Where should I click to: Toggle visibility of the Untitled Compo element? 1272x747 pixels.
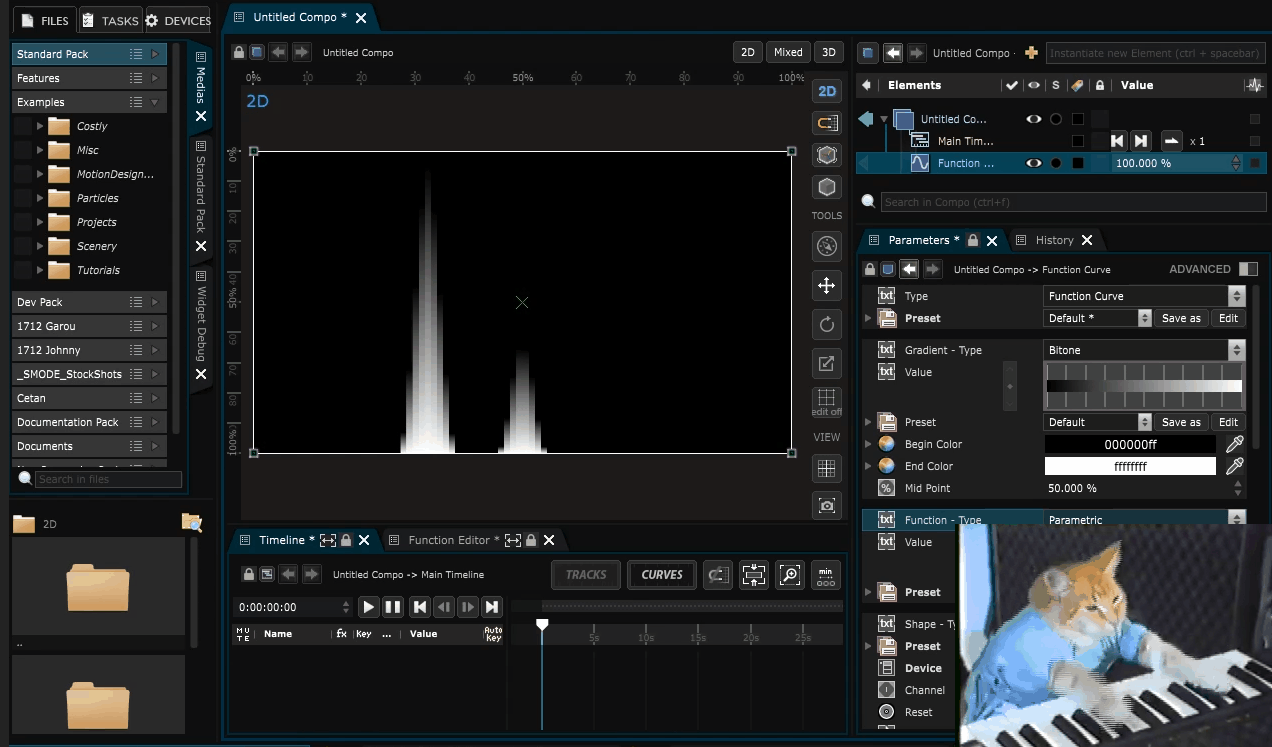tap(1034, 119)
